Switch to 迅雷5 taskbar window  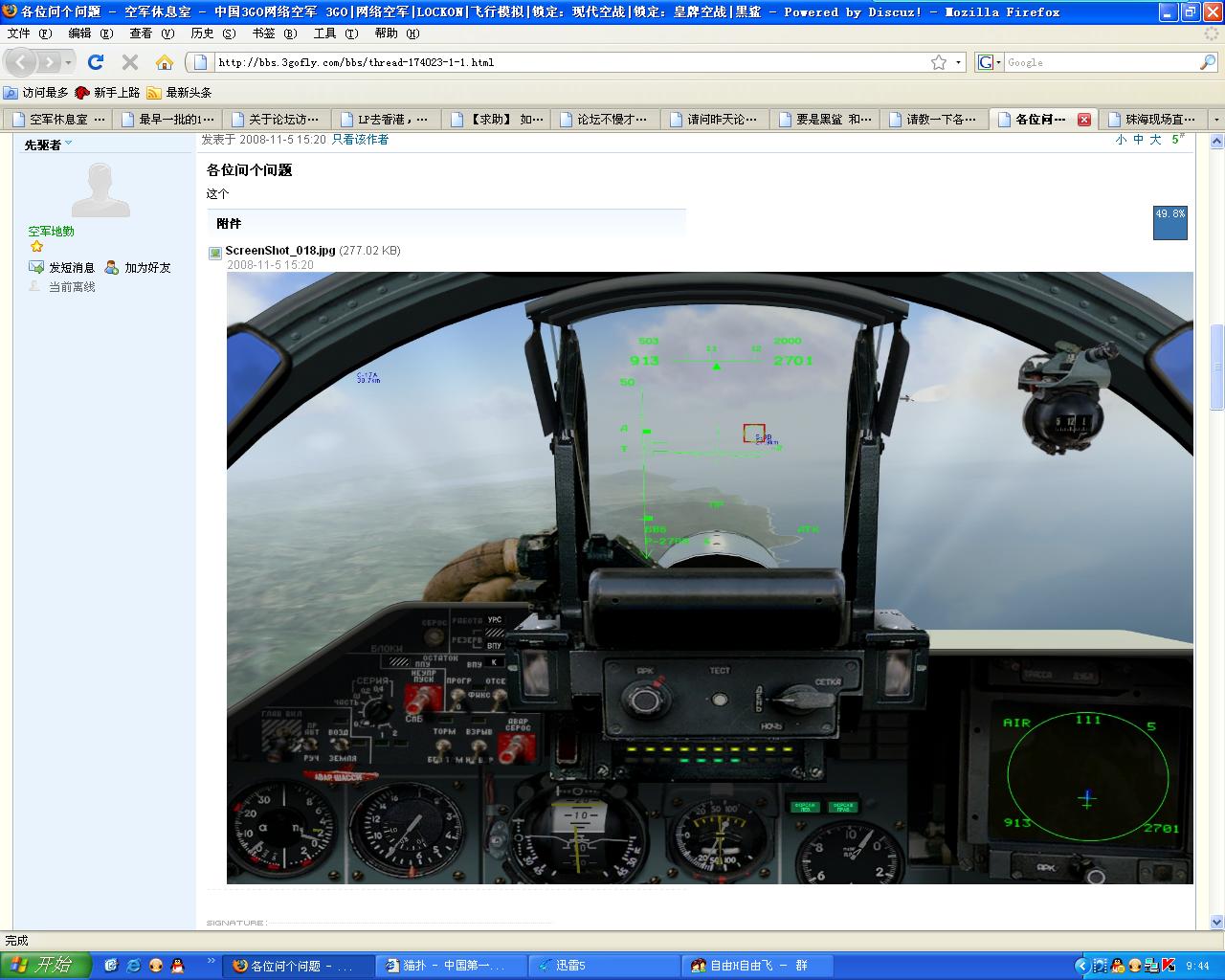pos(606,966)
